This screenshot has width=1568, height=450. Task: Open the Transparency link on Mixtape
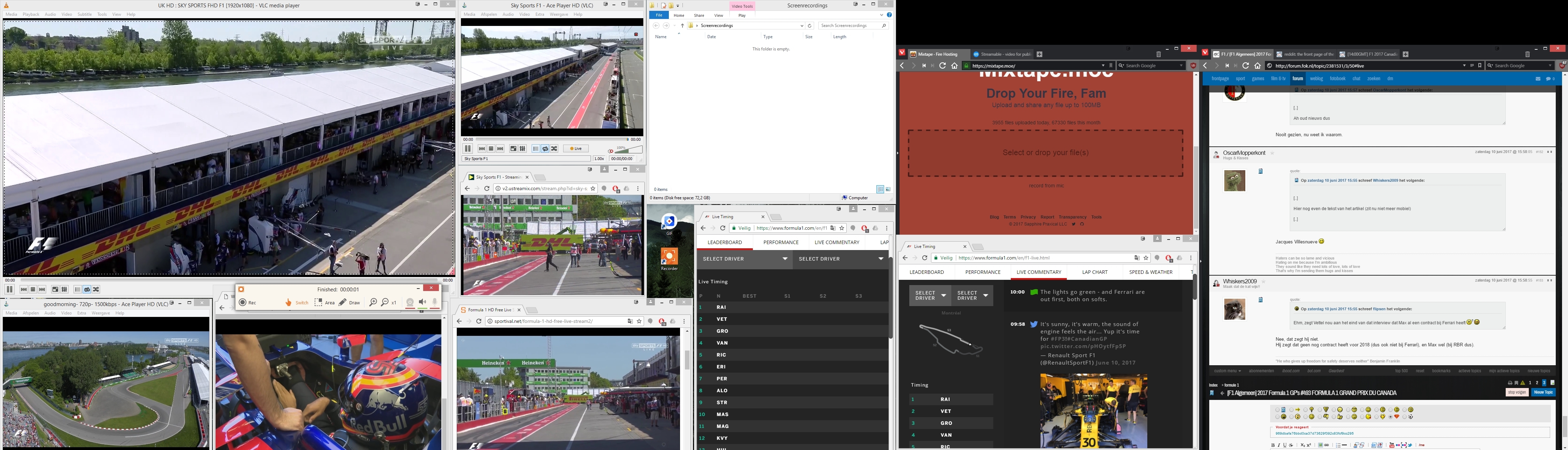1072,217
